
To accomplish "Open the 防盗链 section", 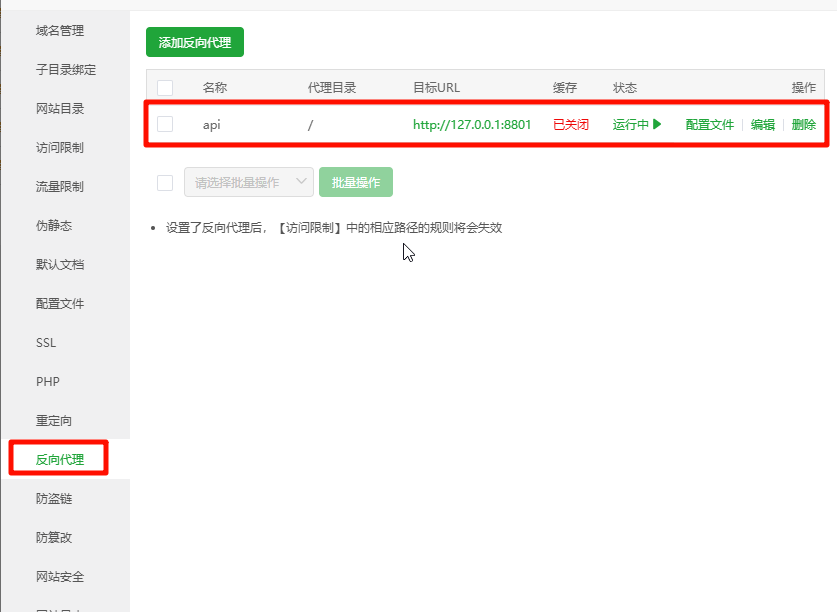I will [x=54, y=499].
